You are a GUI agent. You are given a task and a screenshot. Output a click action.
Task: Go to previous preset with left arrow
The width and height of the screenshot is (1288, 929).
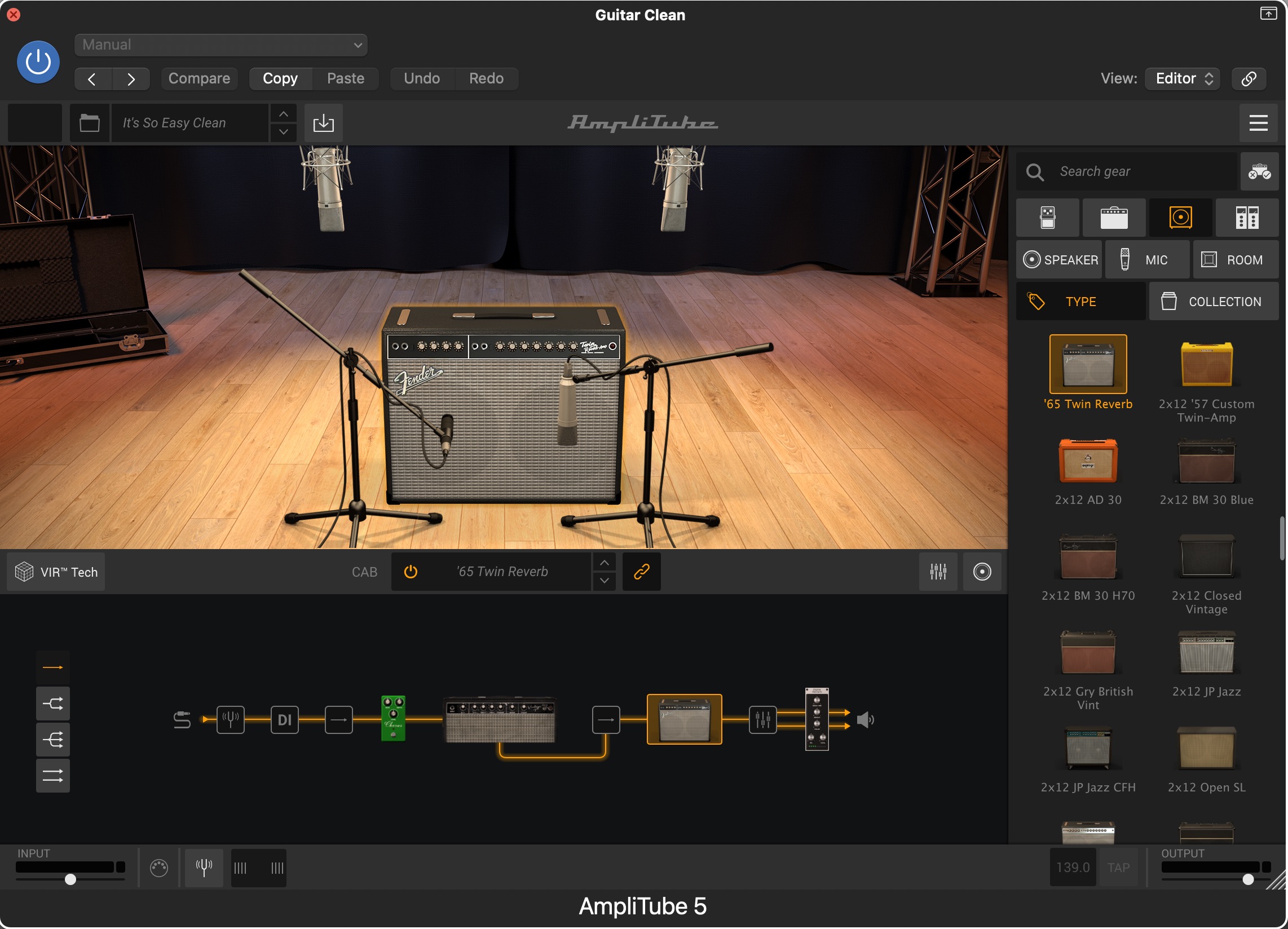click(x=92, y=78)
